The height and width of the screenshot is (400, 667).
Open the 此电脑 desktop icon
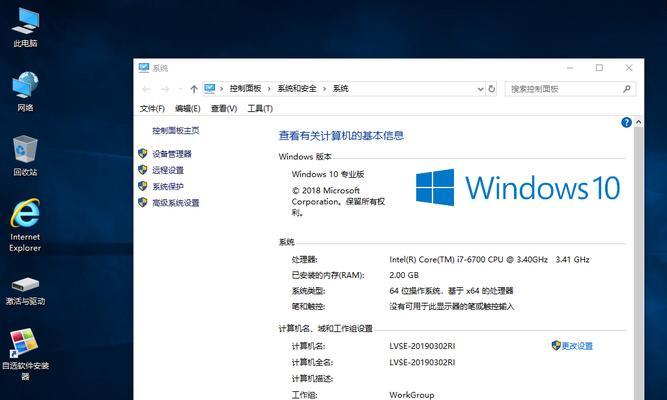click(25, 26)
